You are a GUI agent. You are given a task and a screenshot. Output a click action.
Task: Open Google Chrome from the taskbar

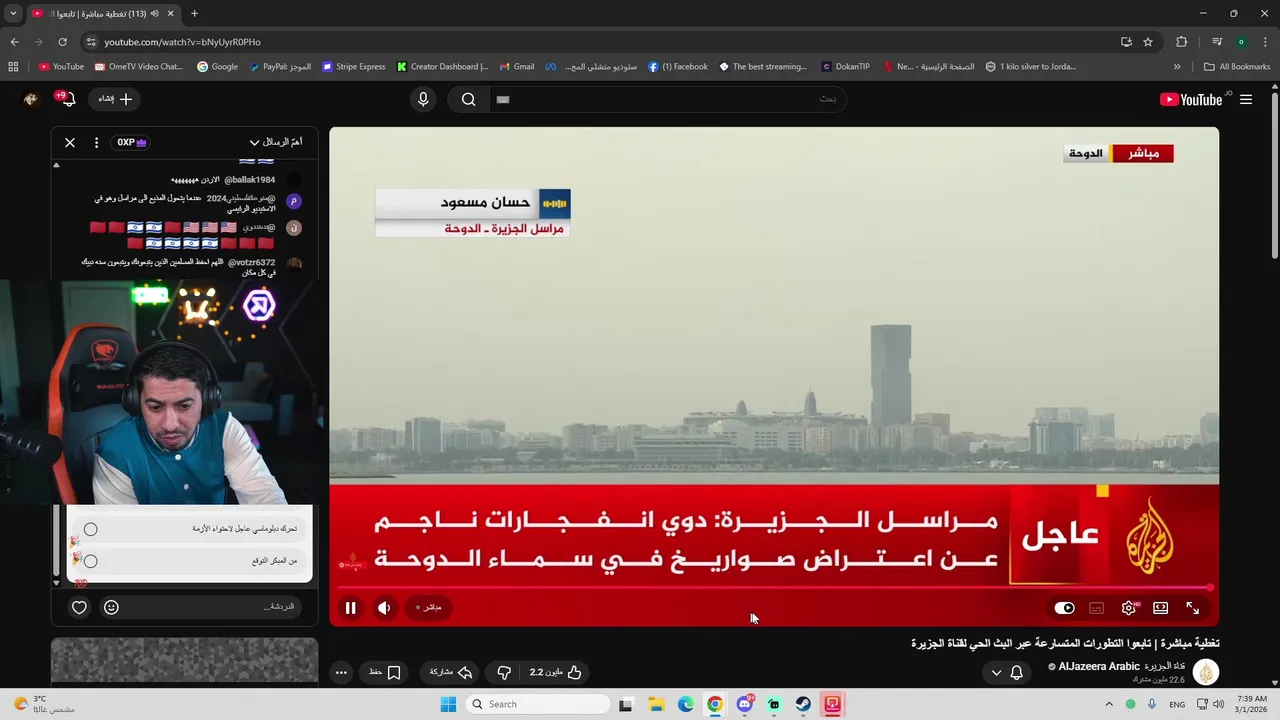click(x=715, y=704)
